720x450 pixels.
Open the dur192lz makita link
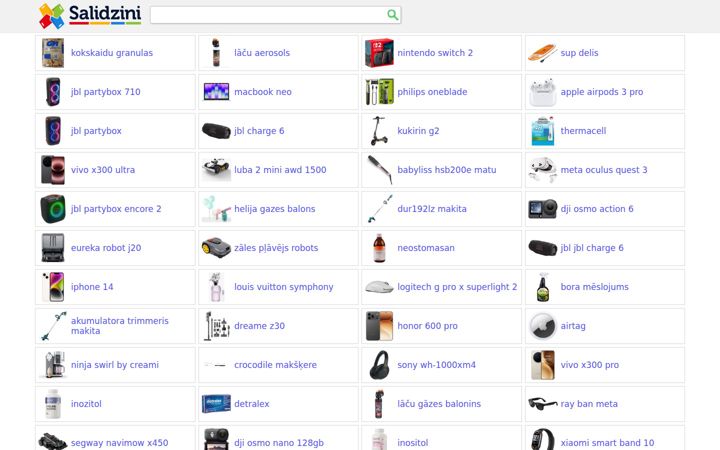tap(432, 209)
